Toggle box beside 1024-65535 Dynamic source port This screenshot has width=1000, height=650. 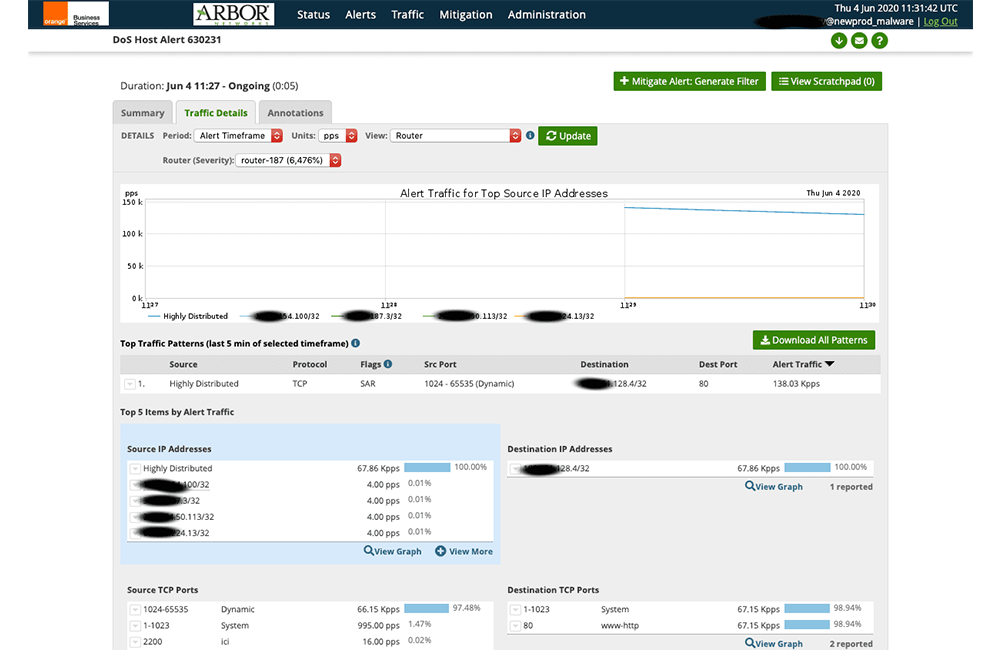tap(135, 610)
